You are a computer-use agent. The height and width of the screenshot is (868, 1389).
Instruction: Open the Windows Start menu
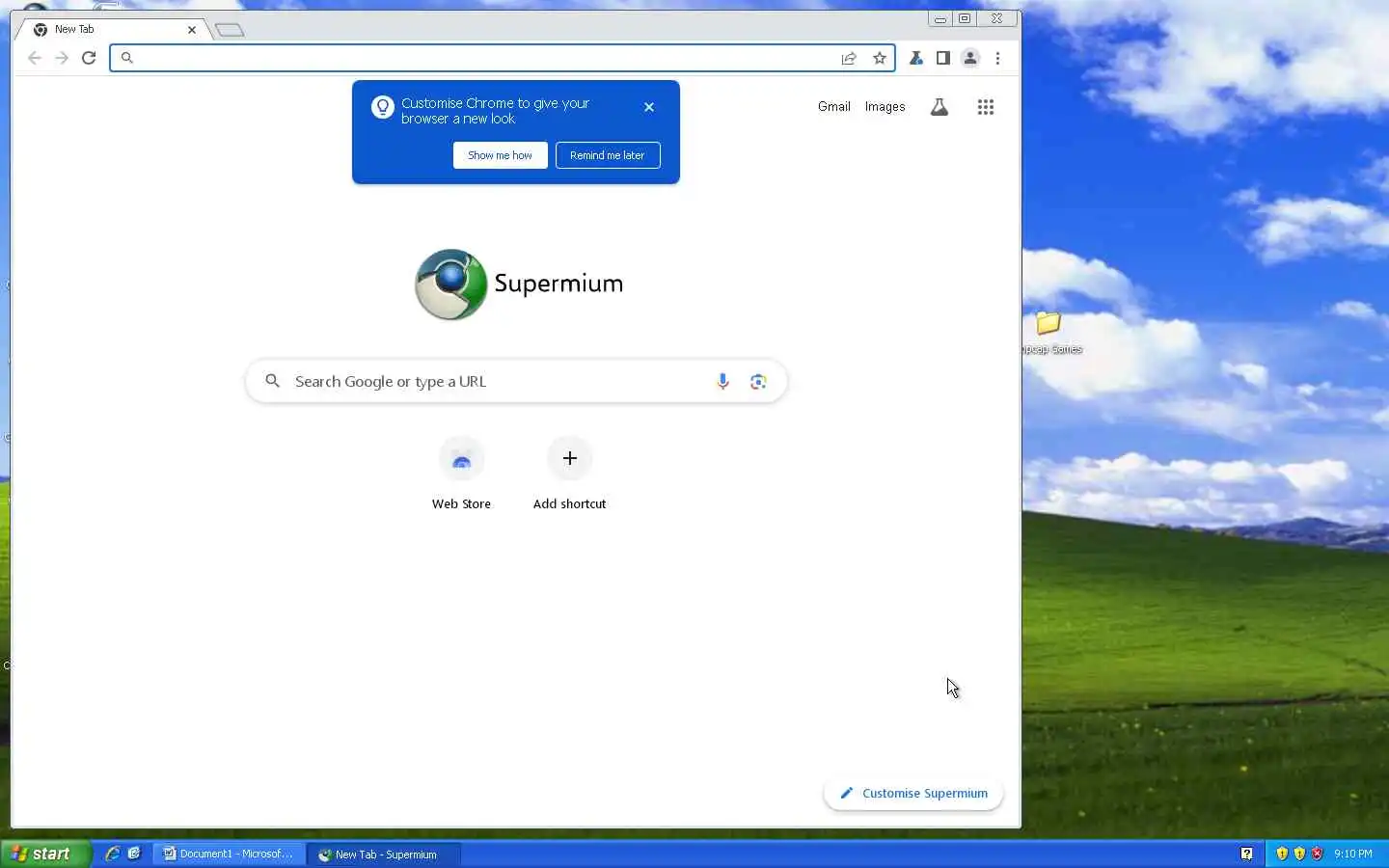click(x=45, y=854)
